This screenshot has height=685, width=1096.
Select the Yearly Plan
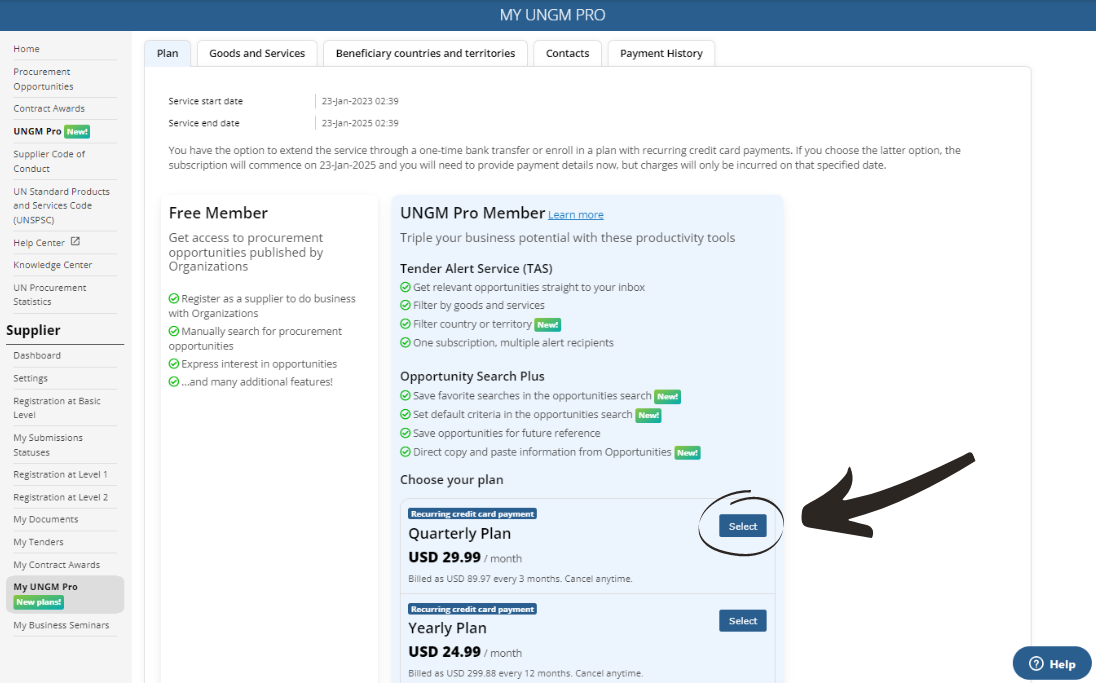pos(742,621)
